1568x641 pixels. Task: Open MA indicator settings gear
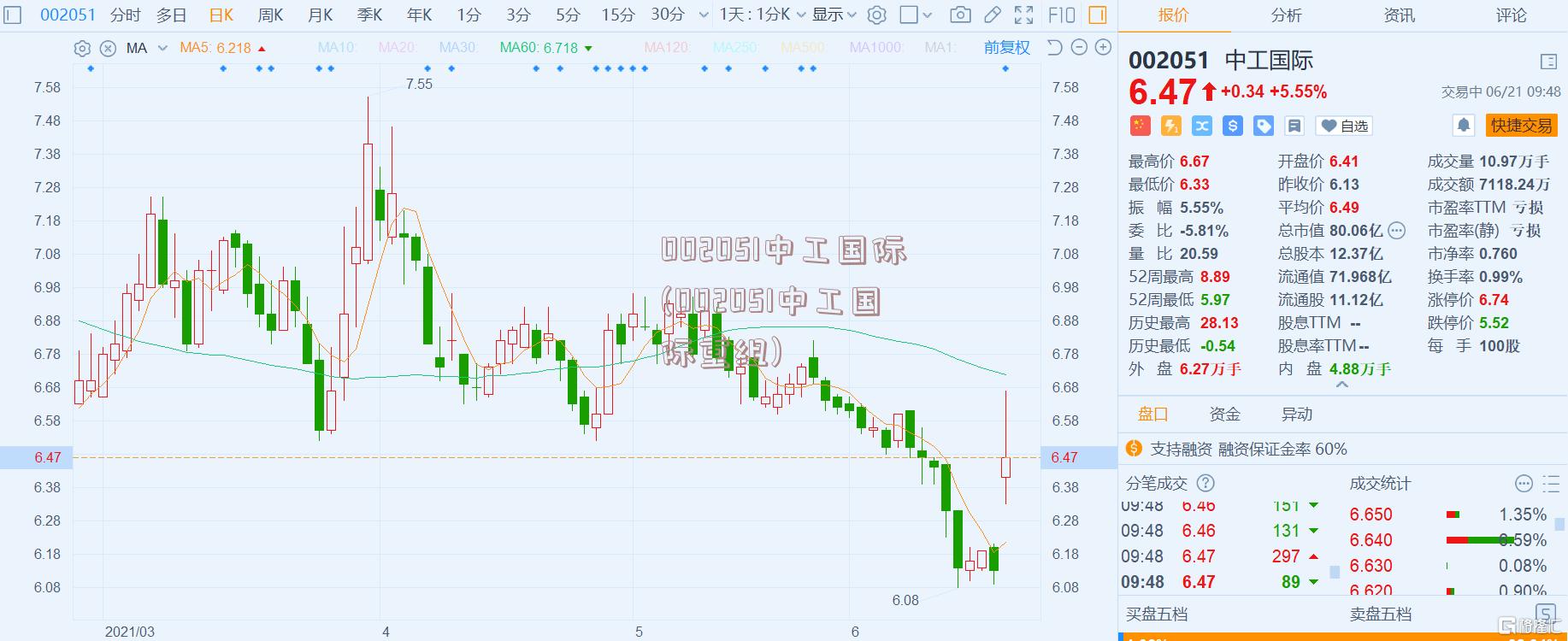[x=82, y=49]
